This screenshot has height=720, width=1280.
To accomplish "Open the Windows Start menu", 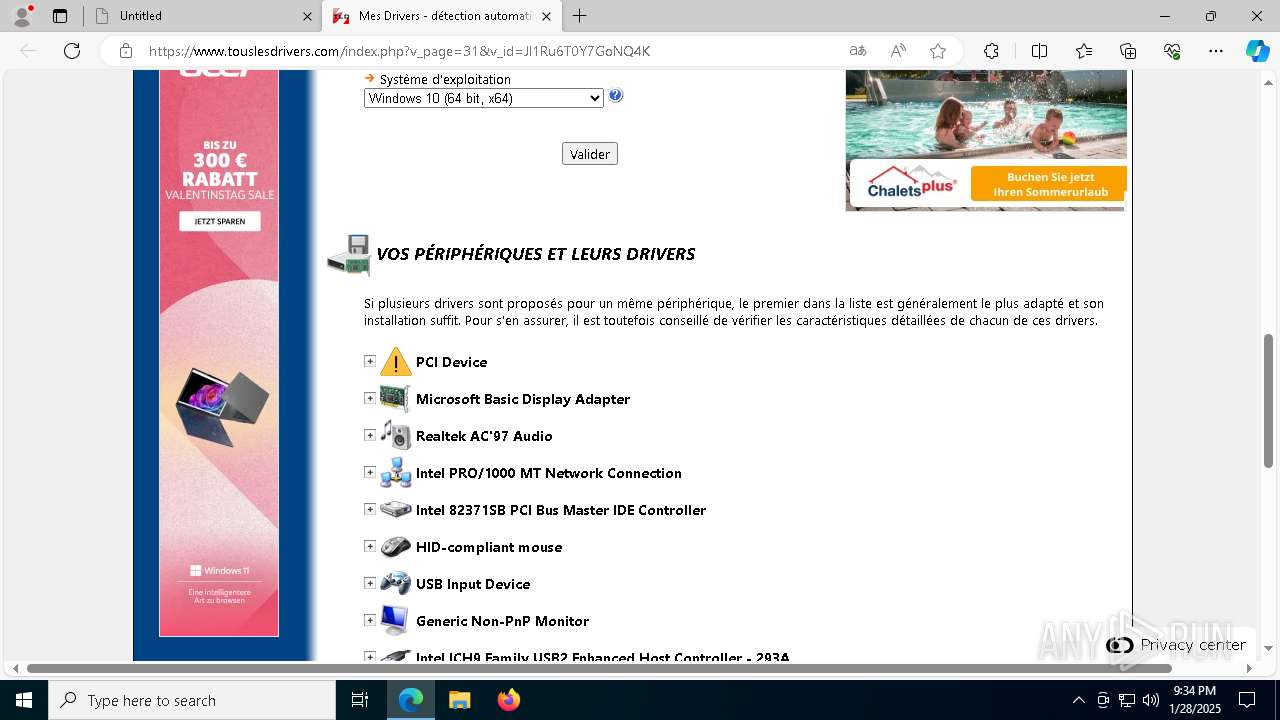I will click(x=24, y=700).
